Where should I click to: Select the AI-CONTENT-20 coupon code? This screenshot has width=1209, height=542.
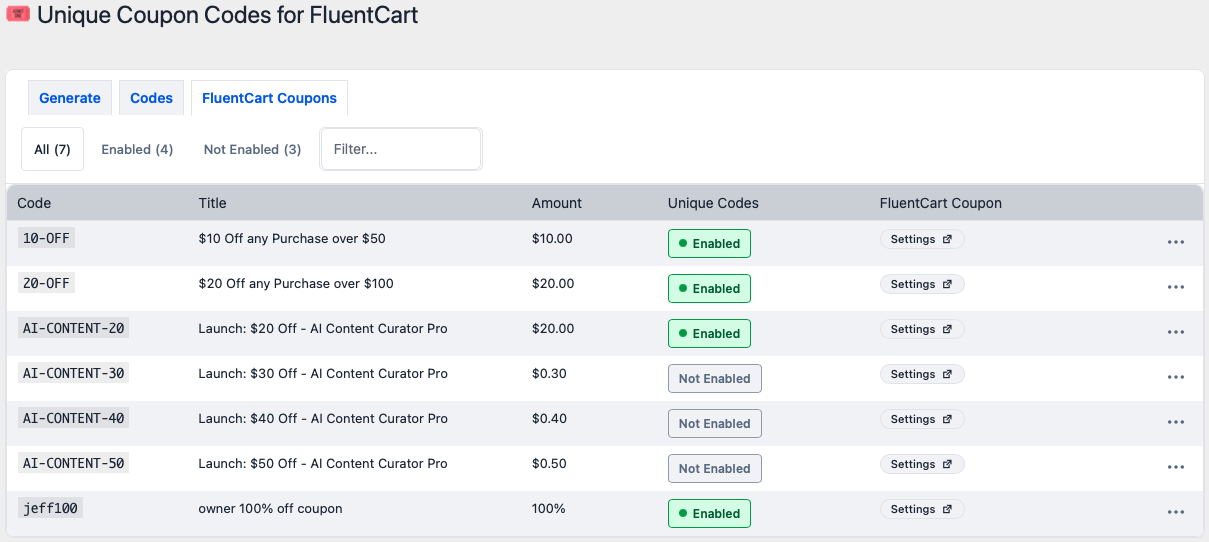click(x=73, y=328)
